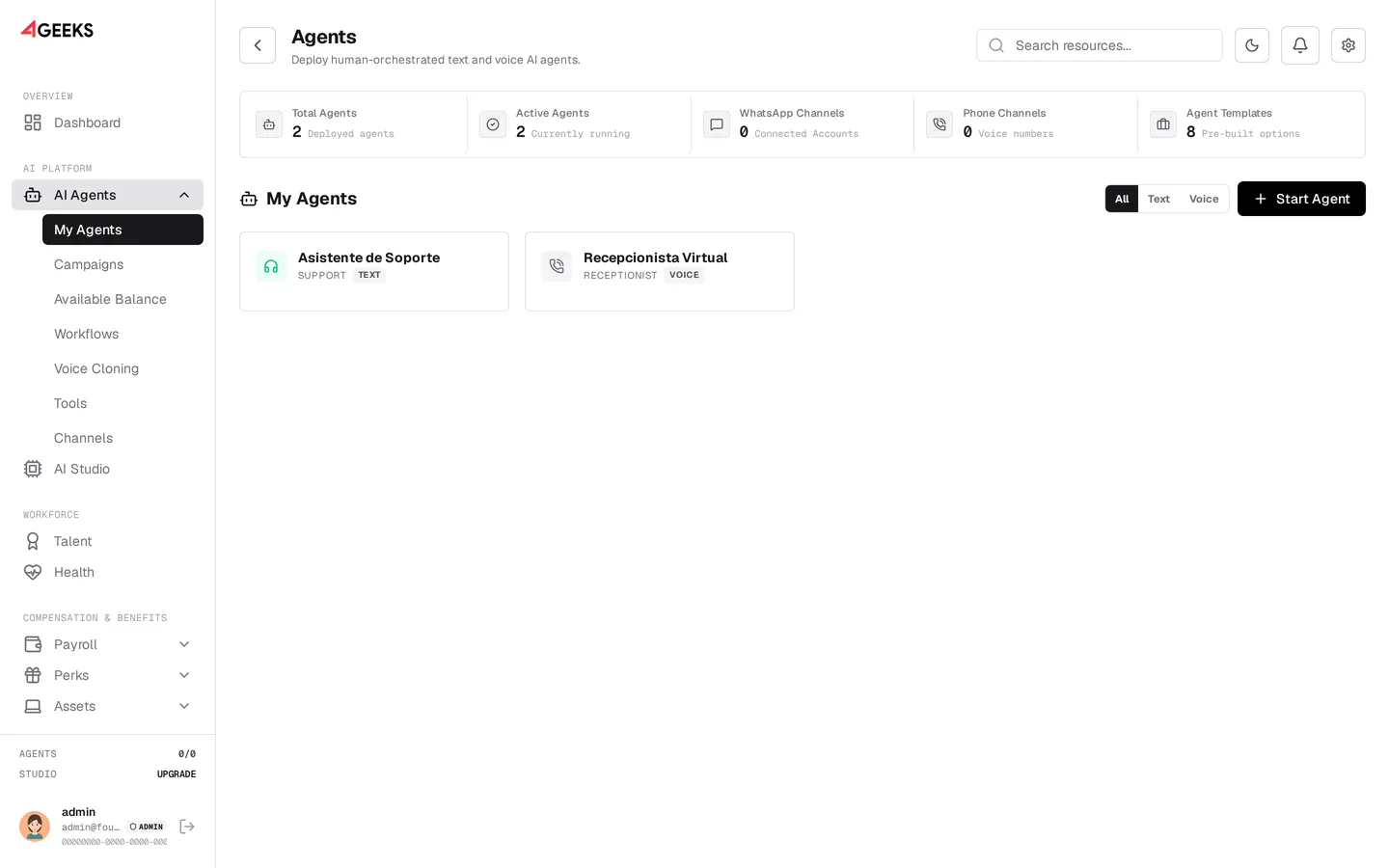Click the Dashboard grid icon
Viewport: 1389px width, 868px height.
tap(33, 122)
